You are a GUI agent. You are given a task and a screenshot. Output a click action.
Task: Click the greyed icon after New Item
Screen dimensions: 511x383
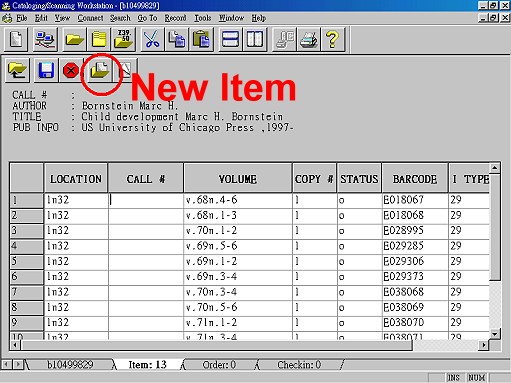[125, 70]
